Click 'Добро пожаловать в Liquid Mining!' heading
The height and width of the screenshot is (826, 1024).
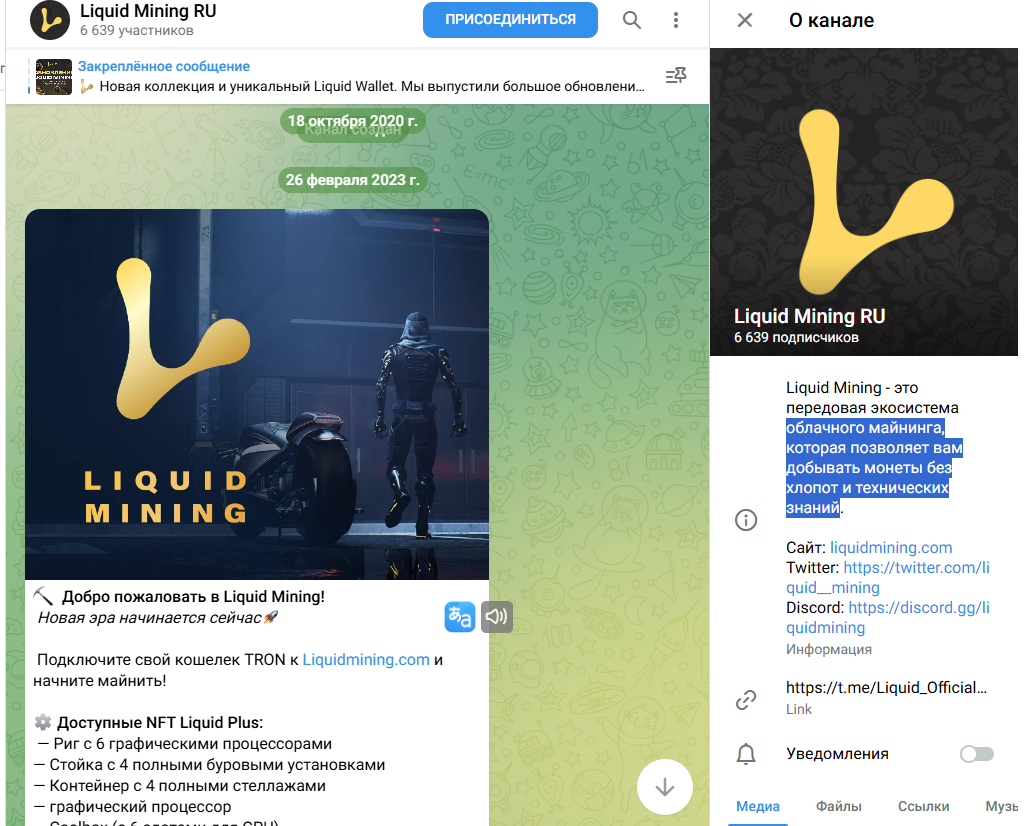pos(193,597)
